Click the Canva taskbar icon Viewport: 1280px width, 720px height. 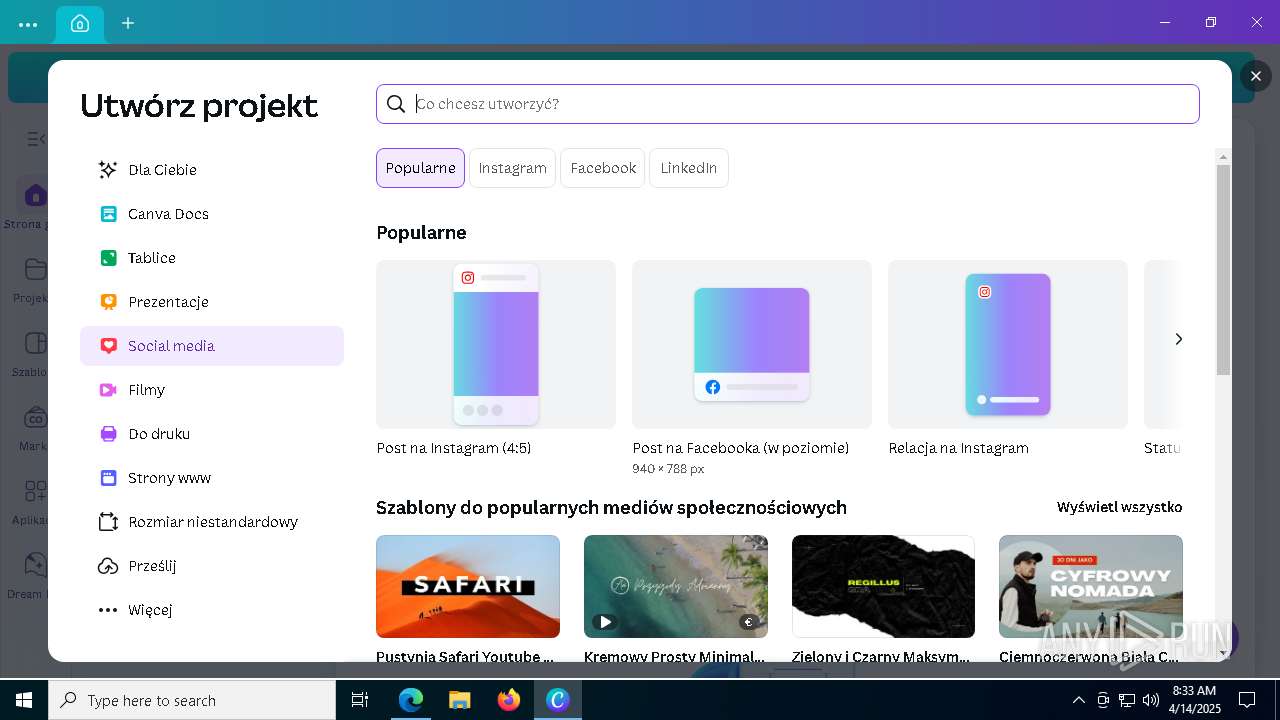tap(557, 700)
